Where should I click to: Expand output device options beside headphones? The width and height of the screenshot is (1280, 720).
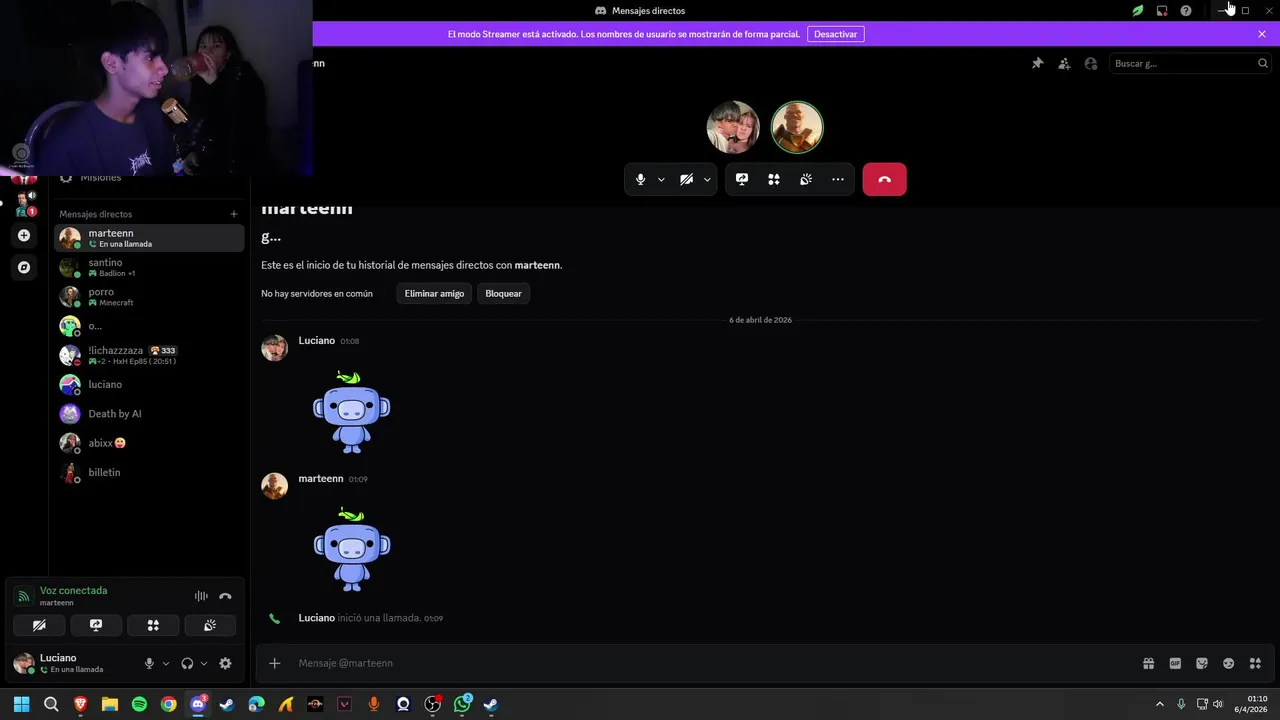[204, 664]
